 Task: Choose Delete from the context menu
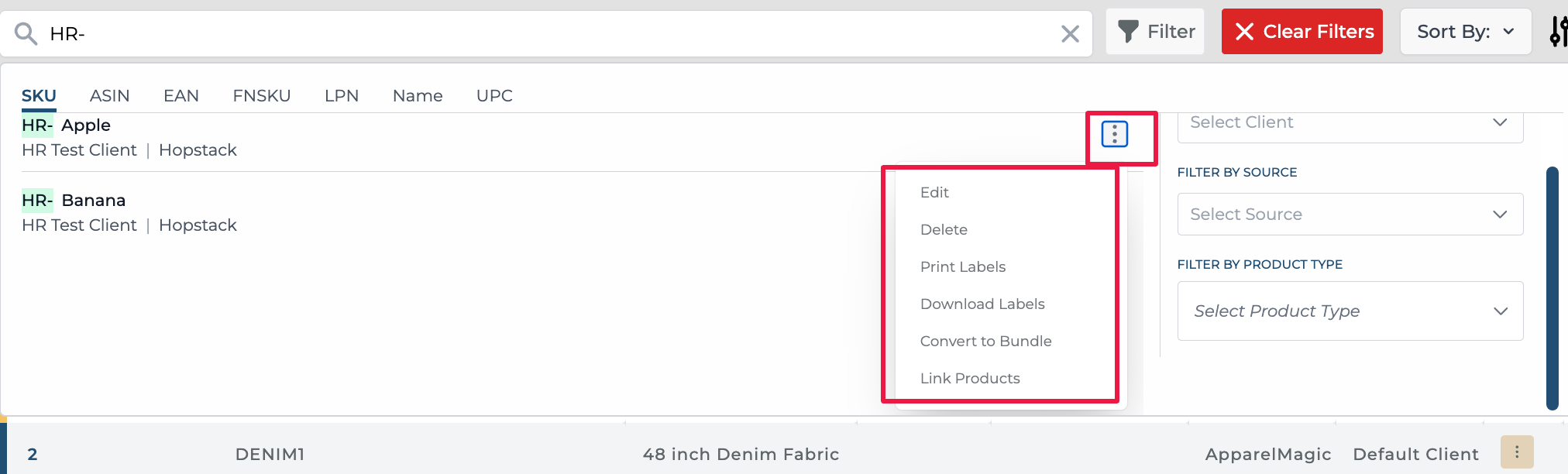tap(944, 229)
